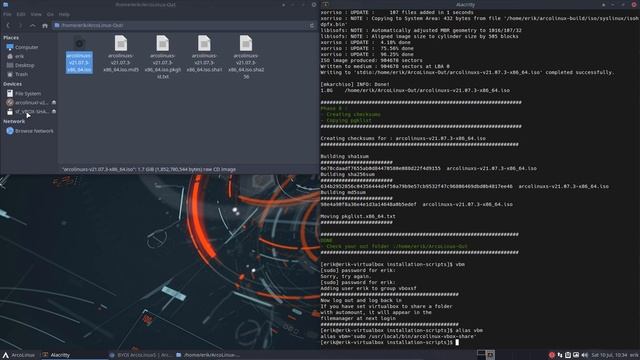Open the View menu in the file manager
640x360 pixels.
click(x=36, y=14)
